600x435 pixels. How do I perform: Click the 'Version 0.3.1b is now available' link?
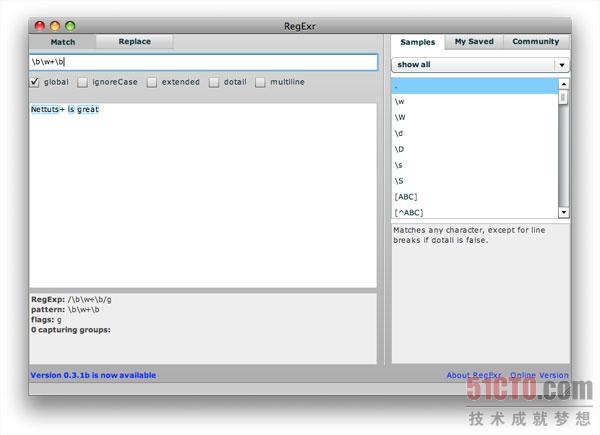[x=93, y=375]
